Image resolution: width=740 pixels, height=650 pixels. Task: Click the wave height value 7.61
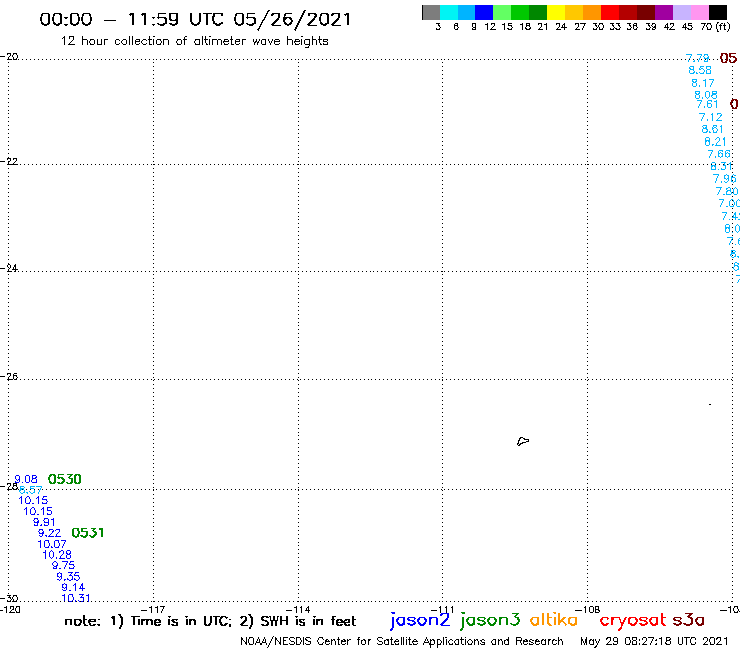[707, 104]
